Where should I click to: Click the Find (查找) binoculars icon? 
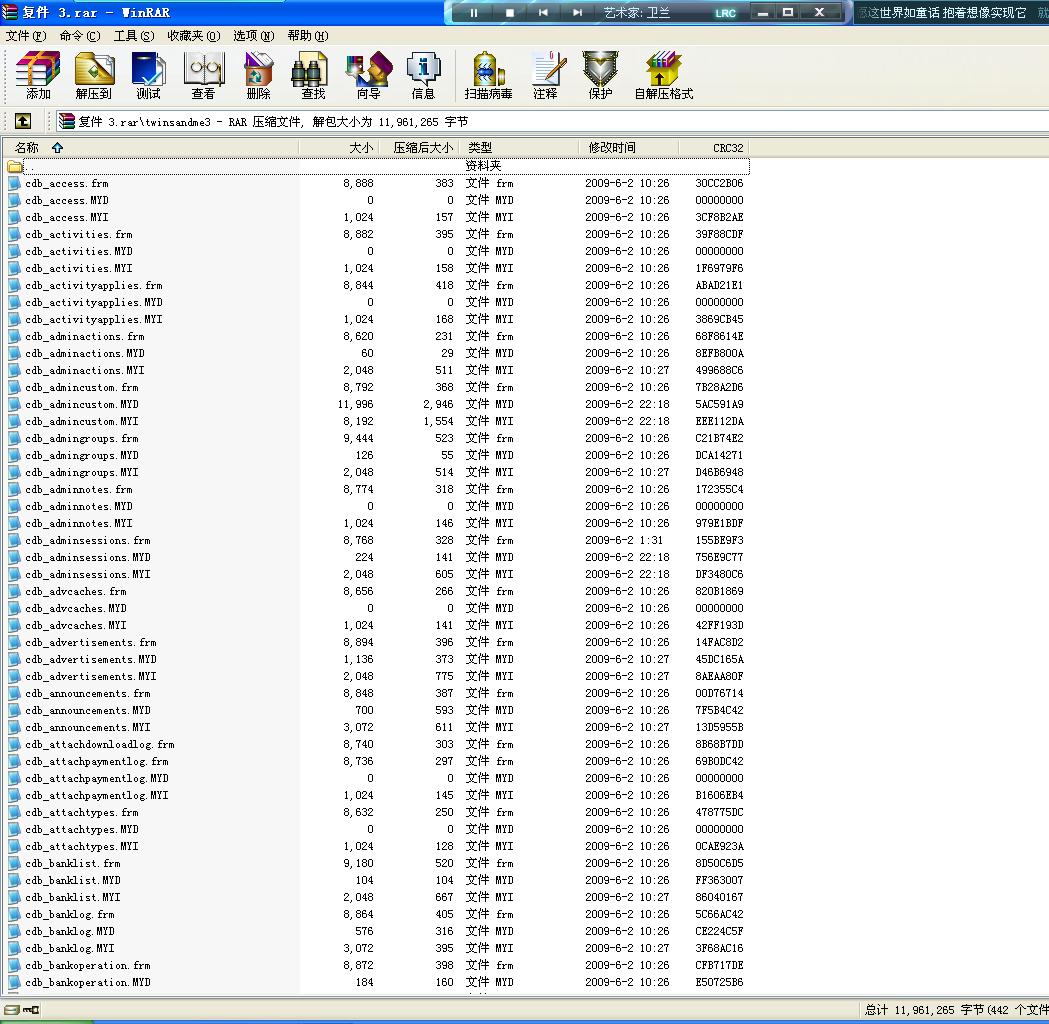coord(313,75)
